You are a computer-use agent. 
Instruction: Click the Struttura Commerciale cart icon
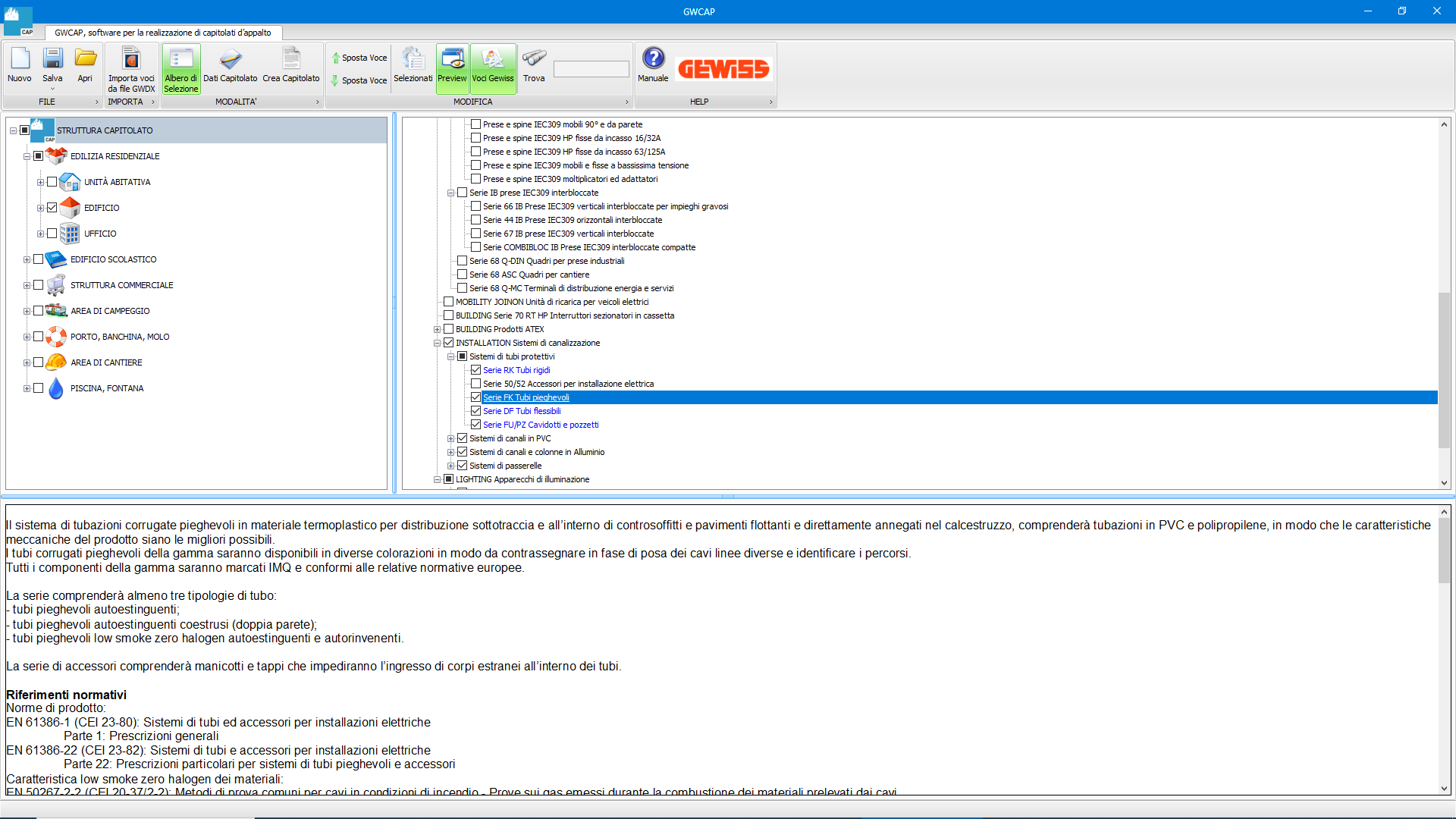point(56,285)
